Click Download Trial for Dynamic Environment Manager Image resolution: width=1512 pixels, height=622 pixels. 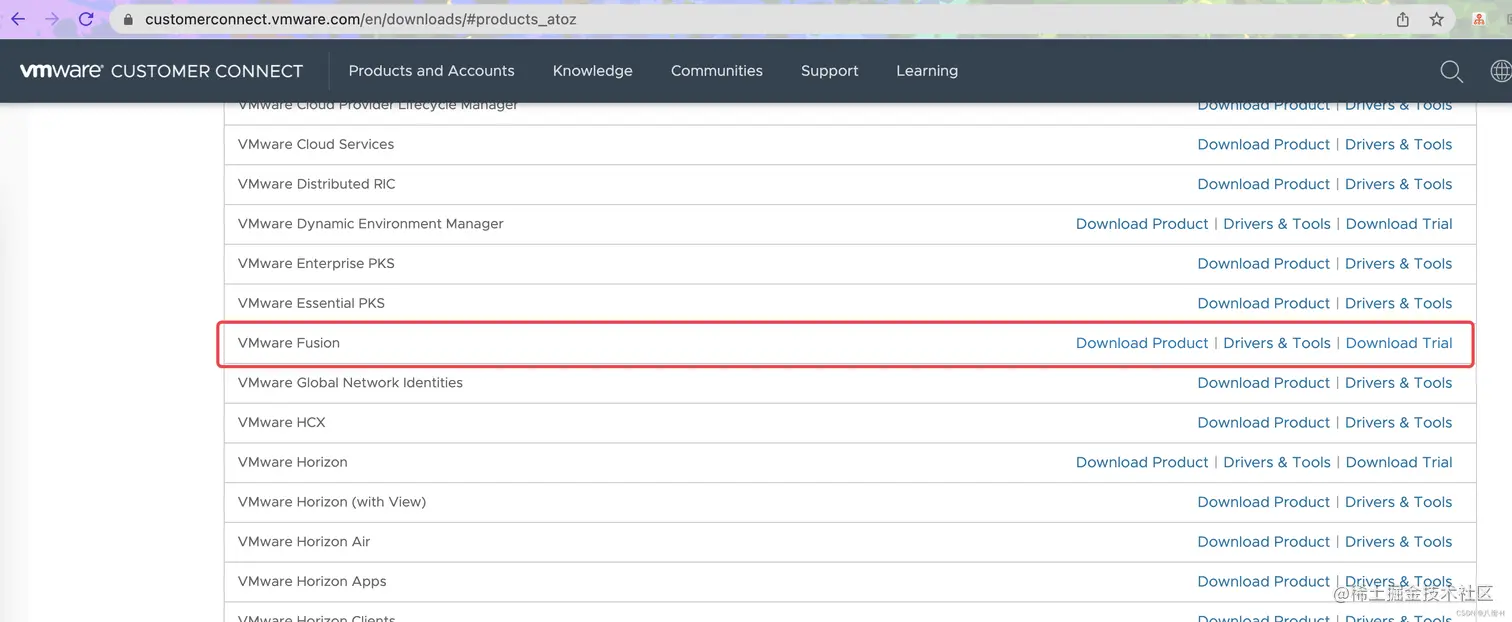(1398, 224)
